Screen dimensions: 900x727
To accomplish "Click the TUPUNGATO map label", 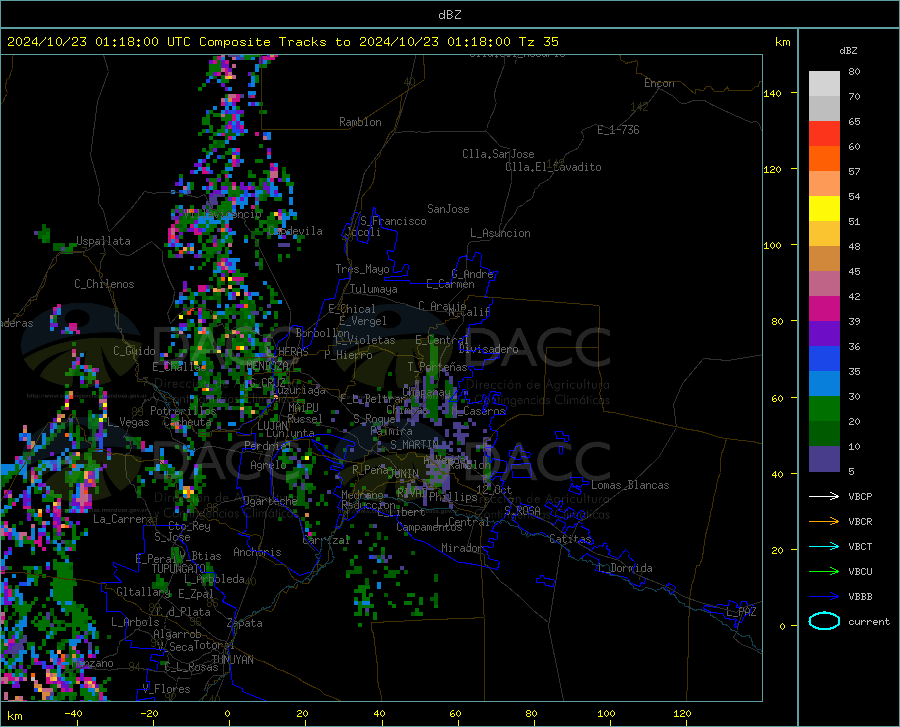I will coord(179,569).
